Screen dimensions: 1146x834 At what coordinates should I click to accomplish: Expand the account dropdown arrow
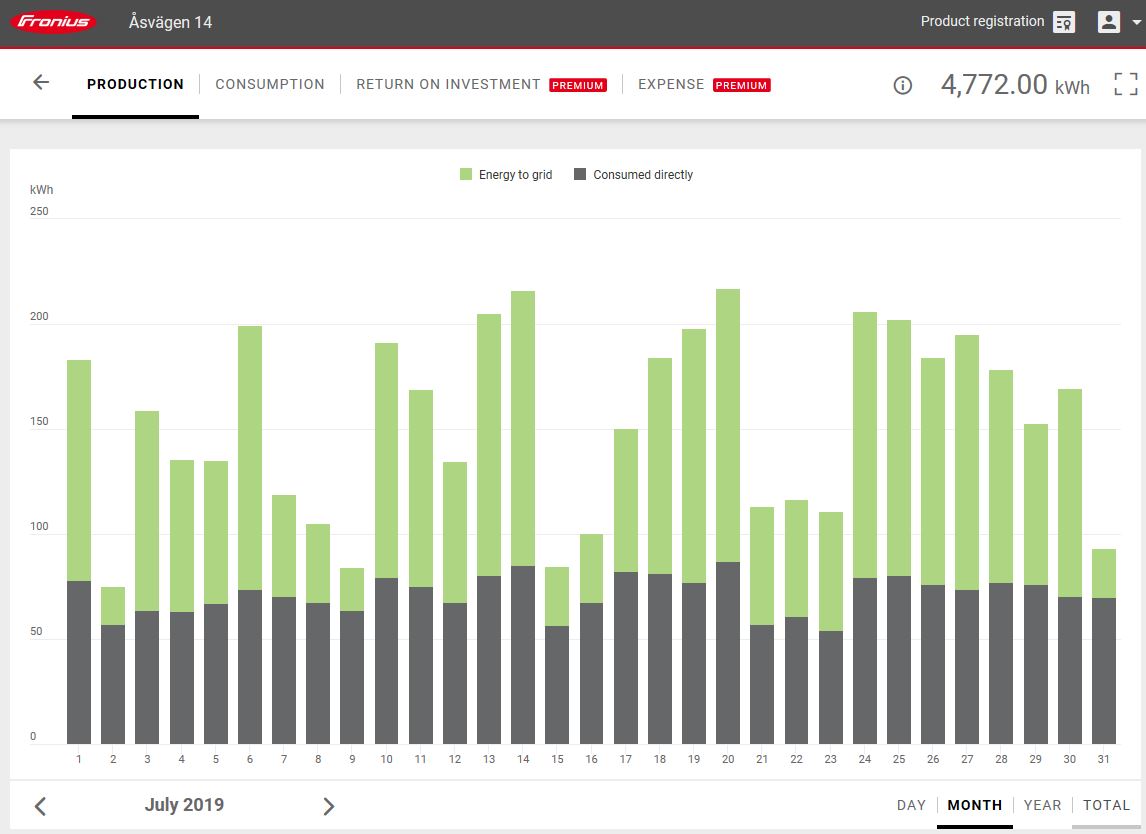[x=1136, y=23]
